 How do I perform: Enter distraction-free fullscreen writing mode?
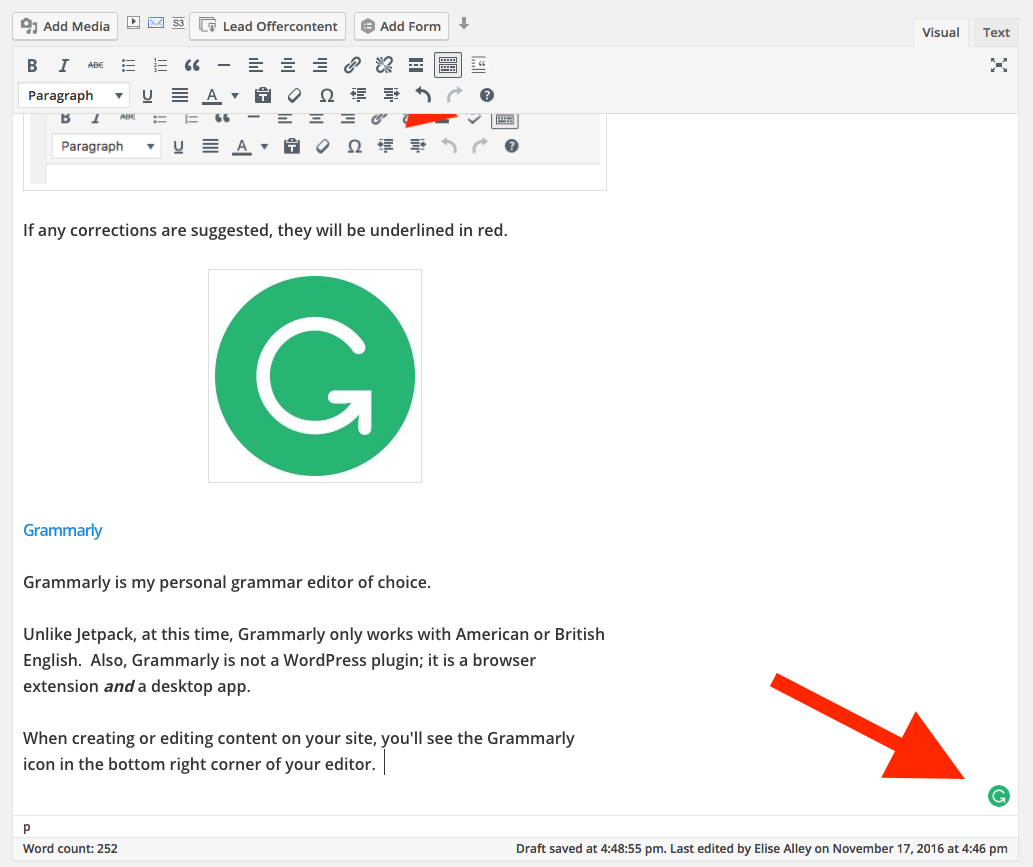point(999,64)
